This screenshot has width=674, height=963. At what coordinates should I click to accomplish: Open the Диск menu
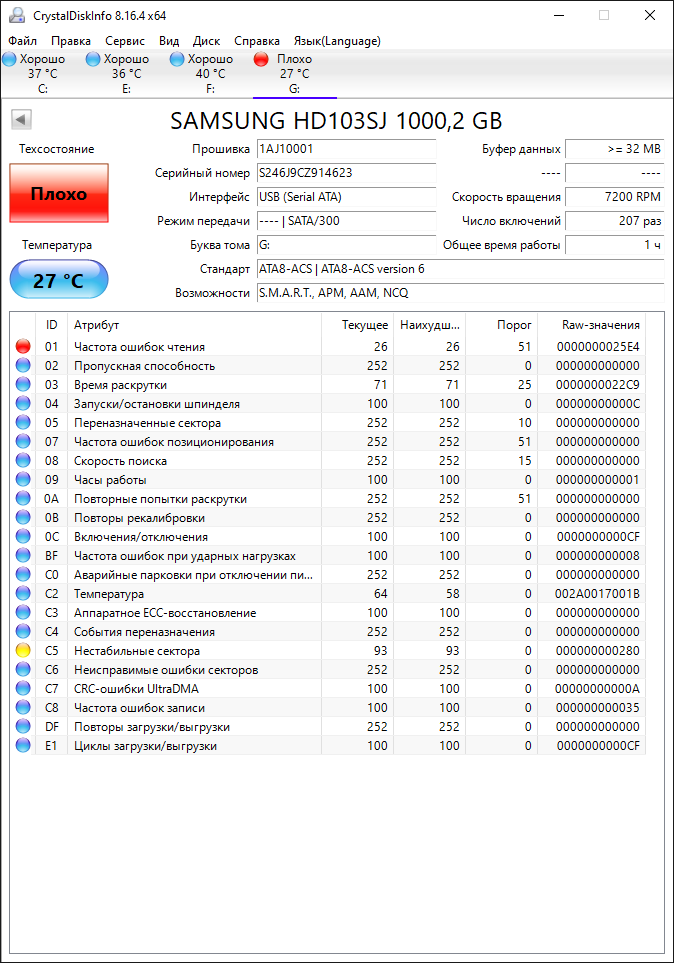pos(206,41)
